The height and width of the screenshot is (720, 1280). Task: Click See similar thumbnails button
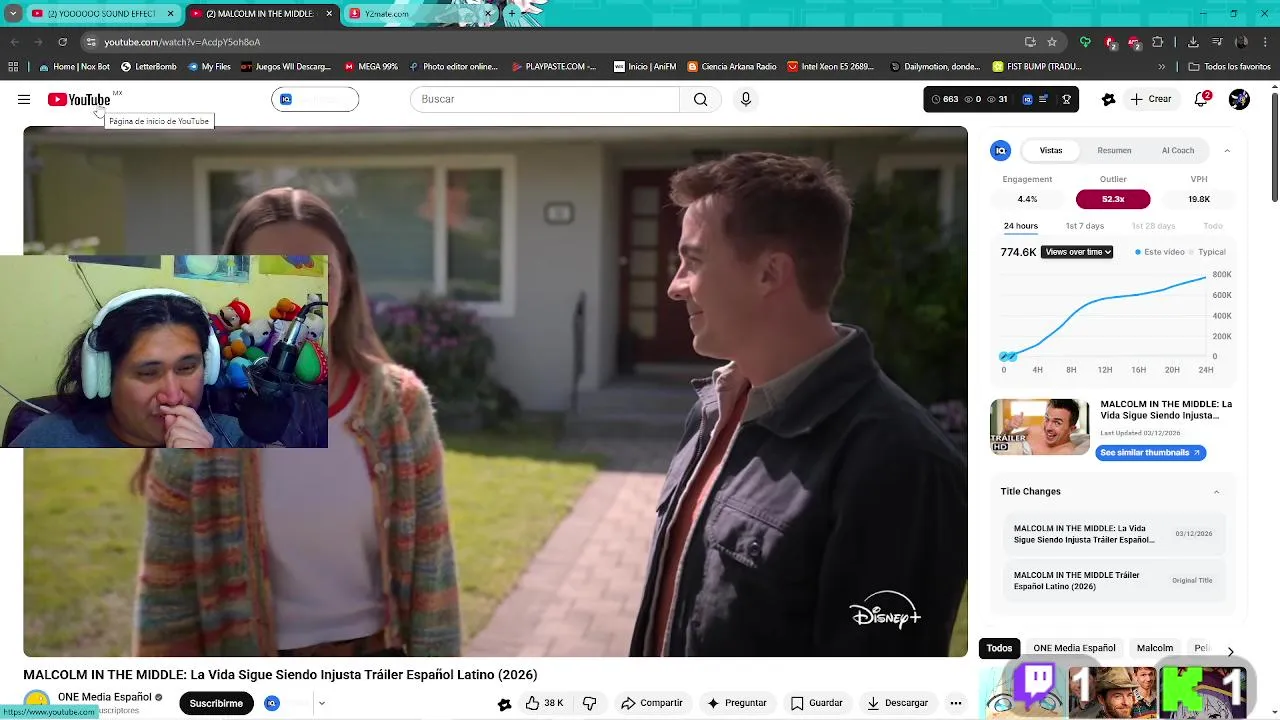point(1150,453)
